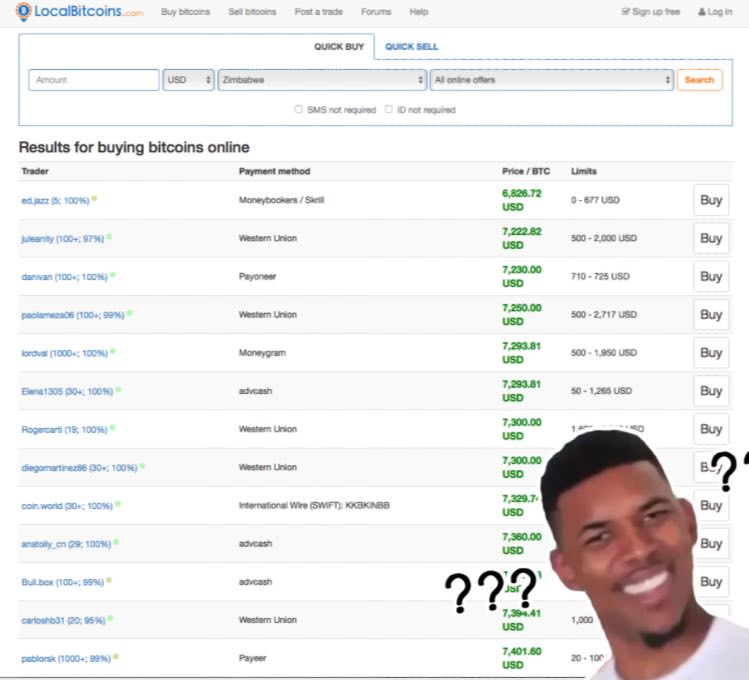The width and height of the screenshot is (749, 680).
Task: Open trader lordval profile
Action: [x=64, y=353]
